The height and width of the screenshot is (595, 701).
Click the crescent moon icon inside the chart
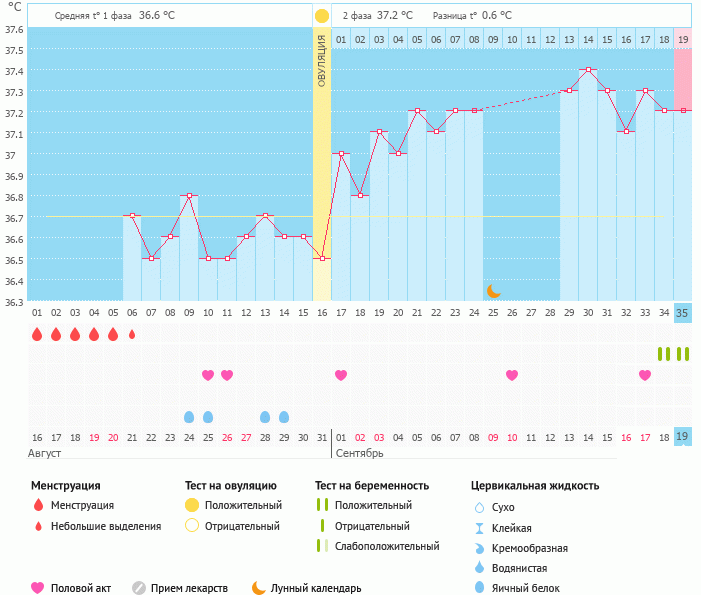point(493,291)
